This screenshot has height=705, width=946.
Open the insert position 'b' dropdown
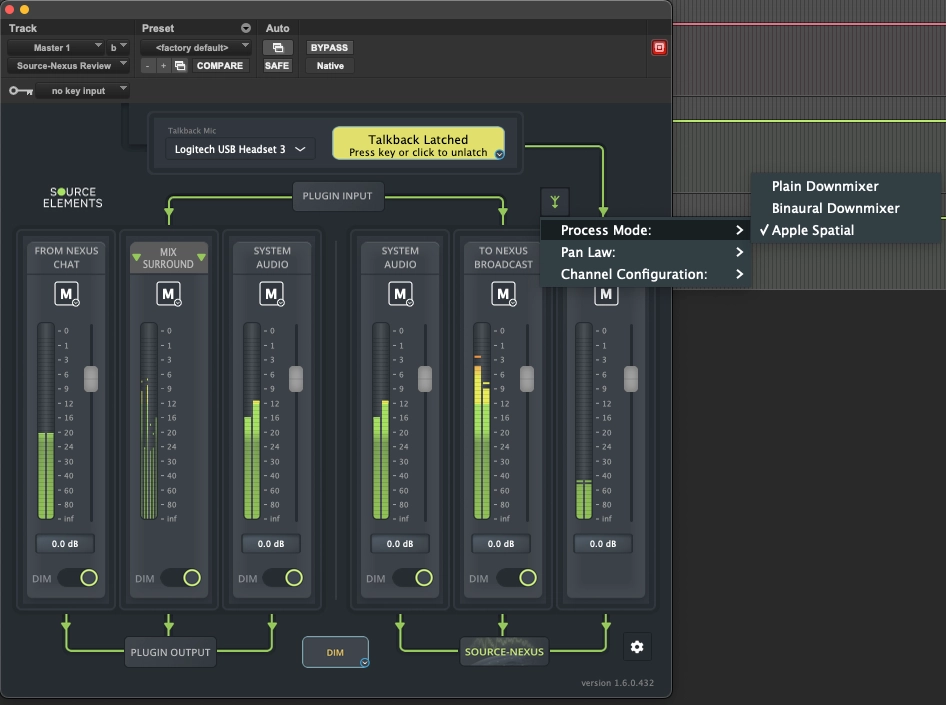click(118, 48)
